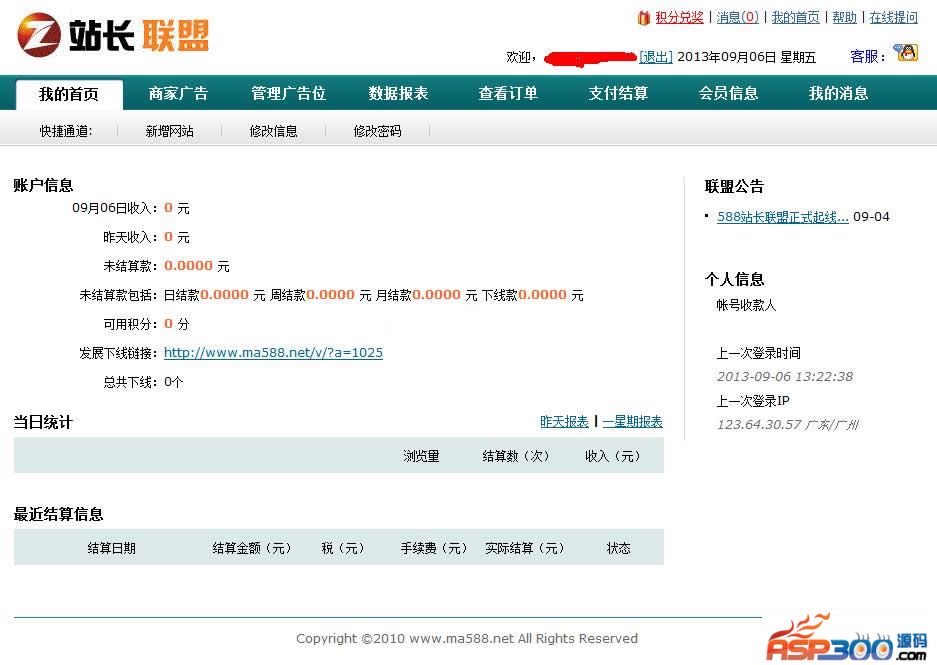Click the 结算日期 column header
The height and width of the screenshot is (665, 937).
(x=111, y=548)
